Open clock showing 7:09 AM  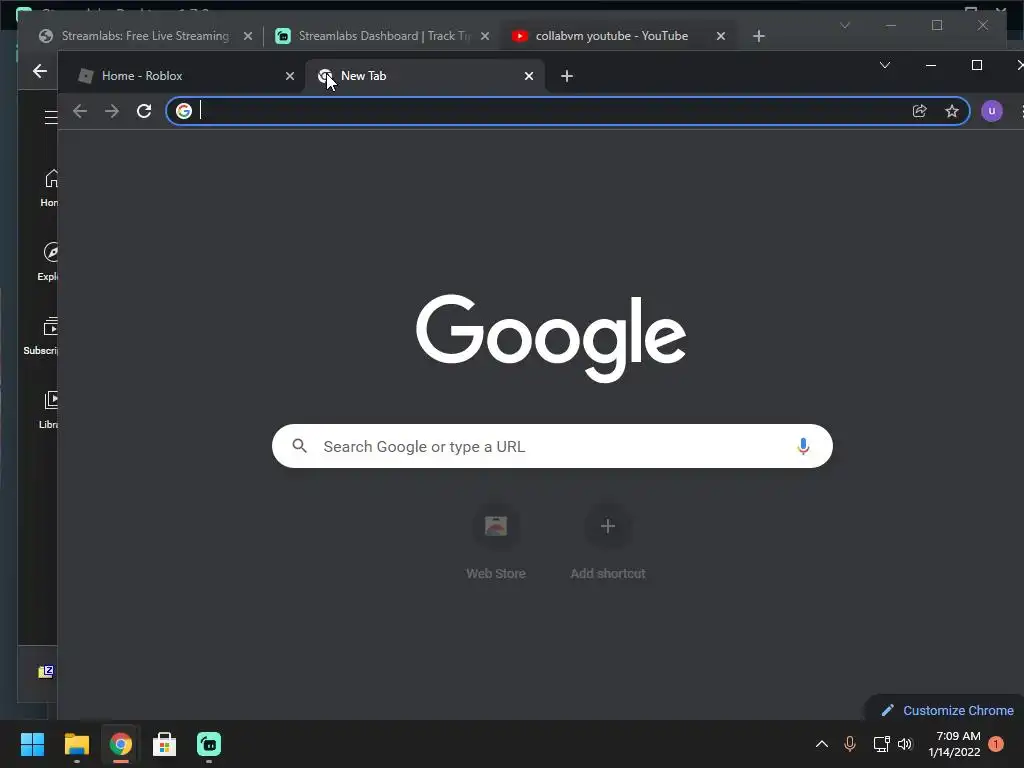coord(954,744)
